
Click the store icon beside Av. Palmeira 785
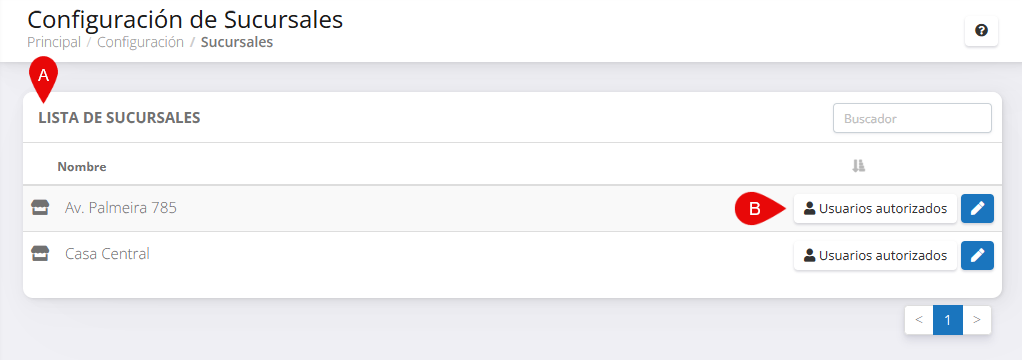(x=40, y=208)
